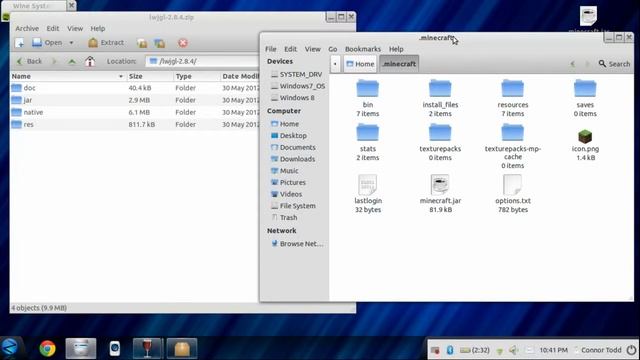Click the add folder icon in archive manager

(x=160, y=43)
